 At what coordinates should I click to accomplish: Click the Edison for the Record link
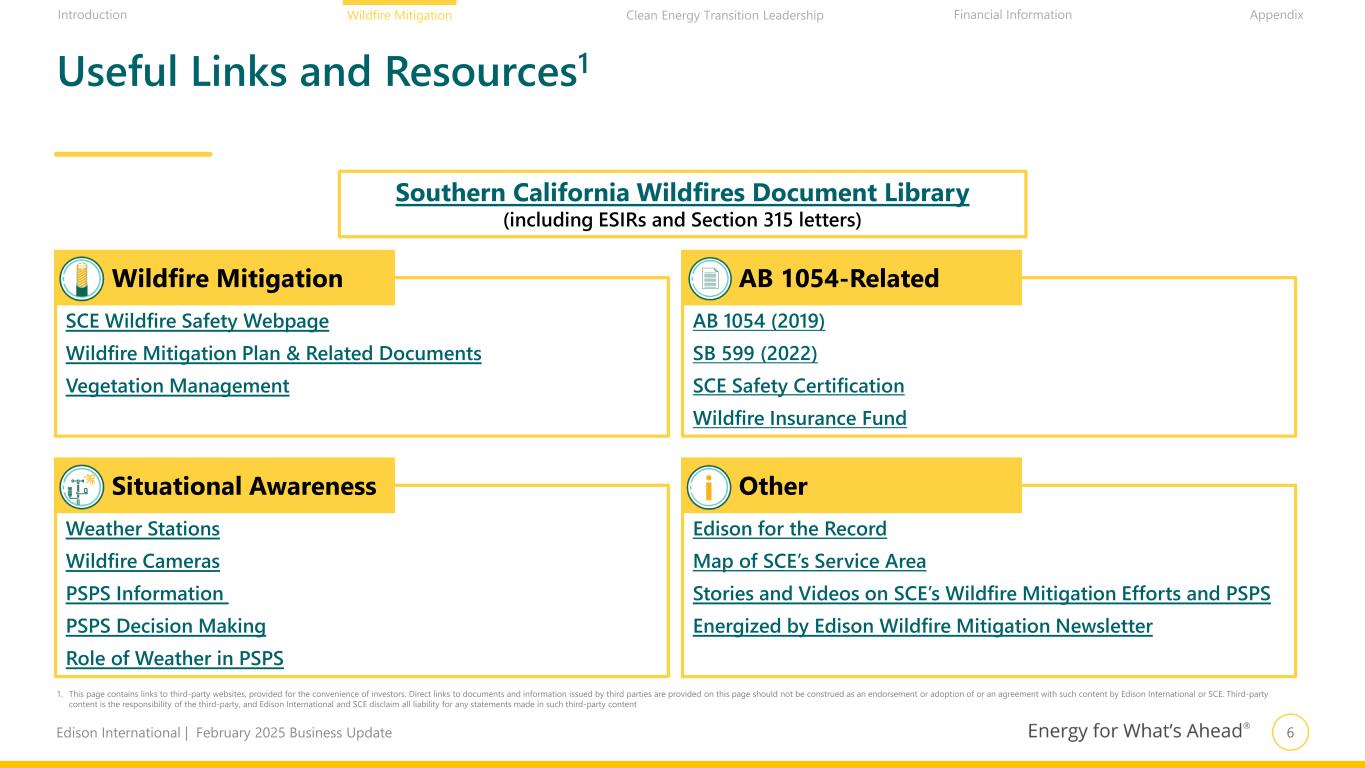pyautogui.click(x=789, y=529)
